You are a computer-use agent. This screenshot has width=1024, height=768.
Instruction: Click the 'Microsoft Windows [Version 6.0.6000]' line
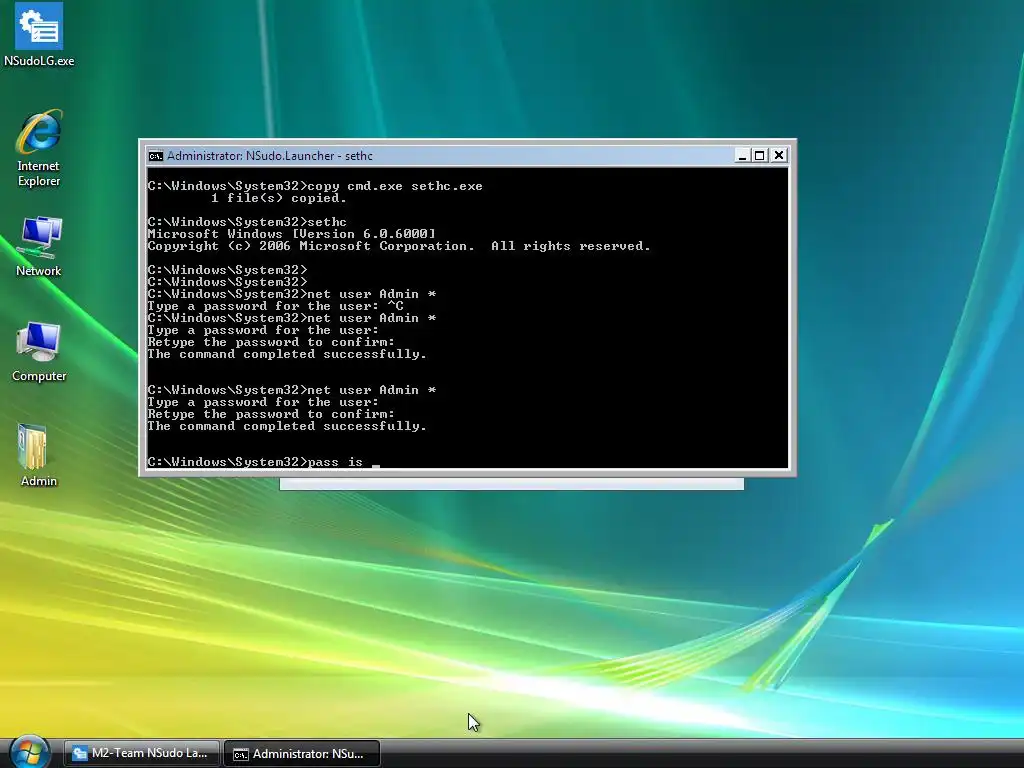point(291,234)
